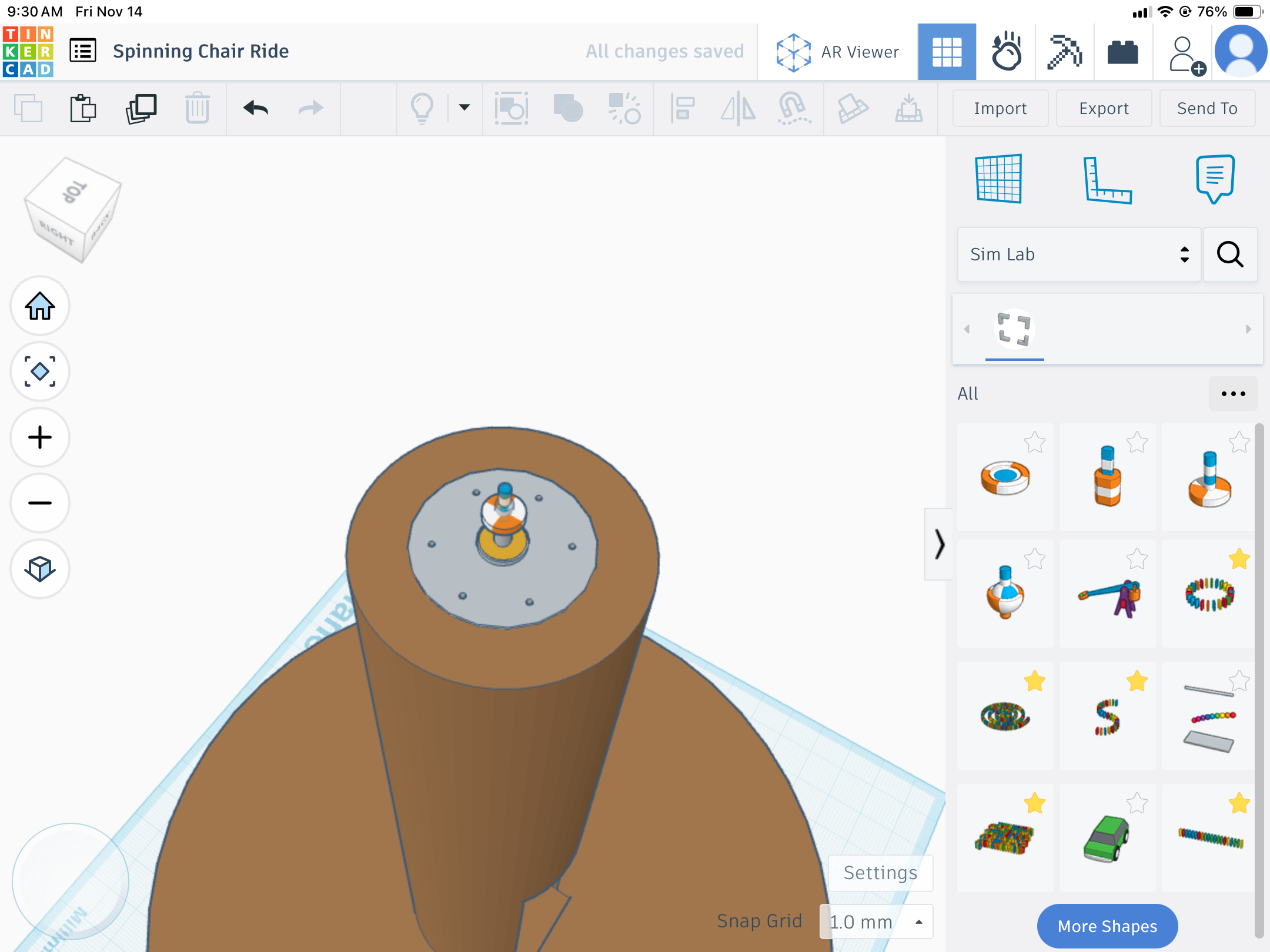Expand the visibility options dropdown arrow
The width and height of the screenshot is (1270, 952).
464,108
